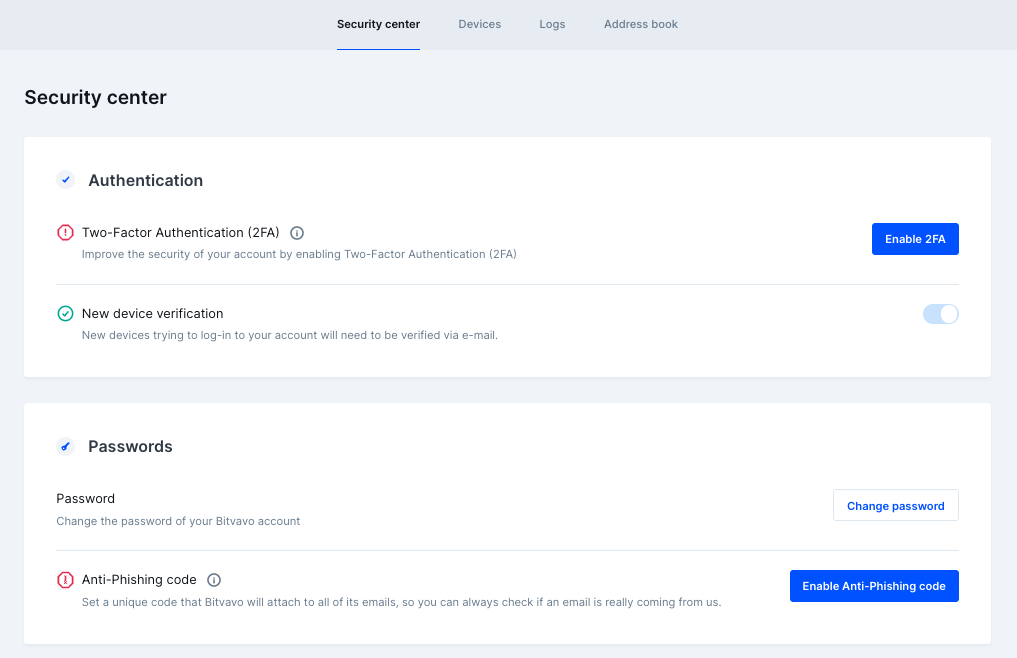
Task: Open the info icon next to 2FA
Action: (297, 233)
